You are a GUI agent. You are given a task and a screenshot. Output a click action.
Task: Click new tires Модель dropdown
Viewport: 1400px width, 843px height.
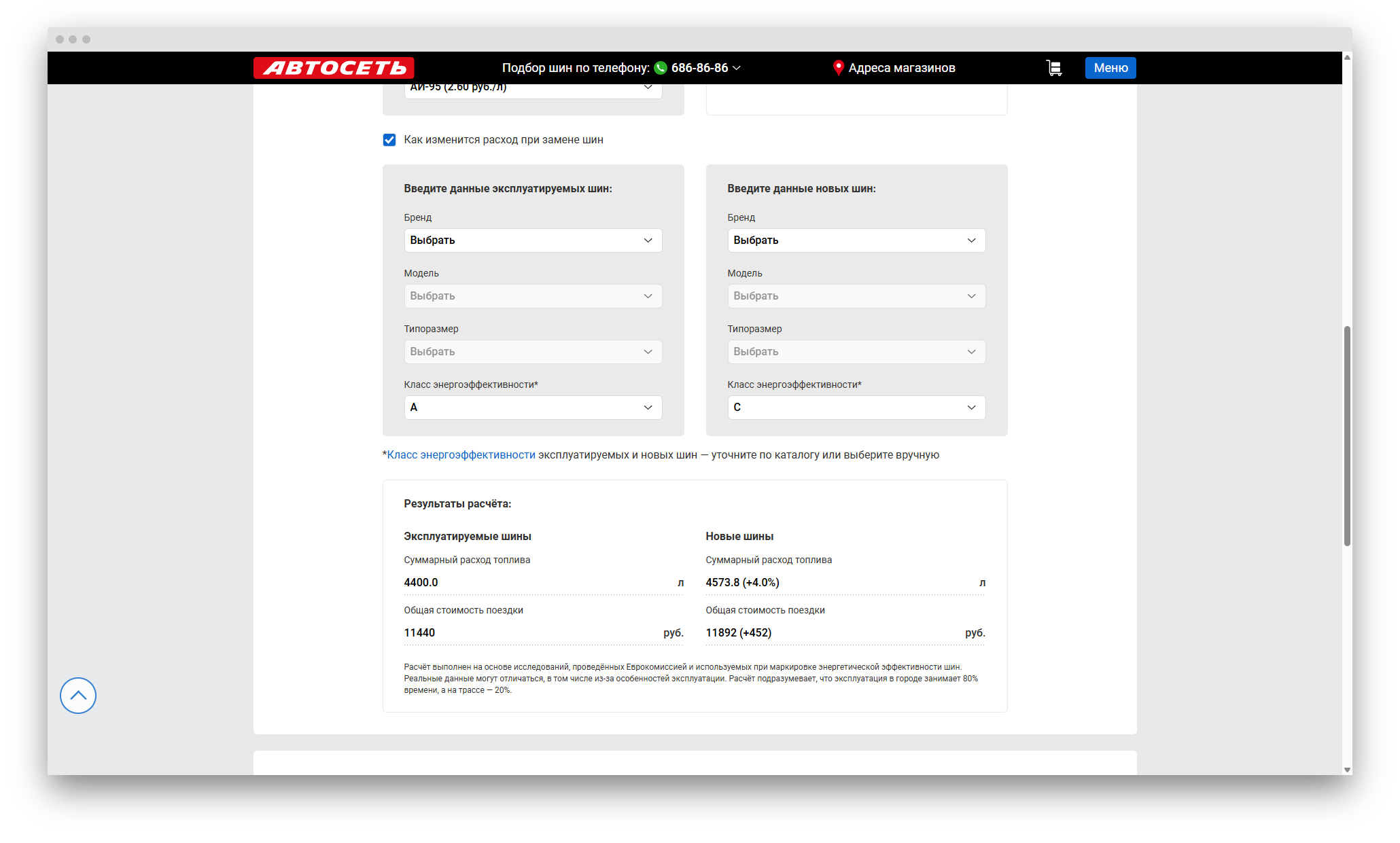(x=856, y=296)
